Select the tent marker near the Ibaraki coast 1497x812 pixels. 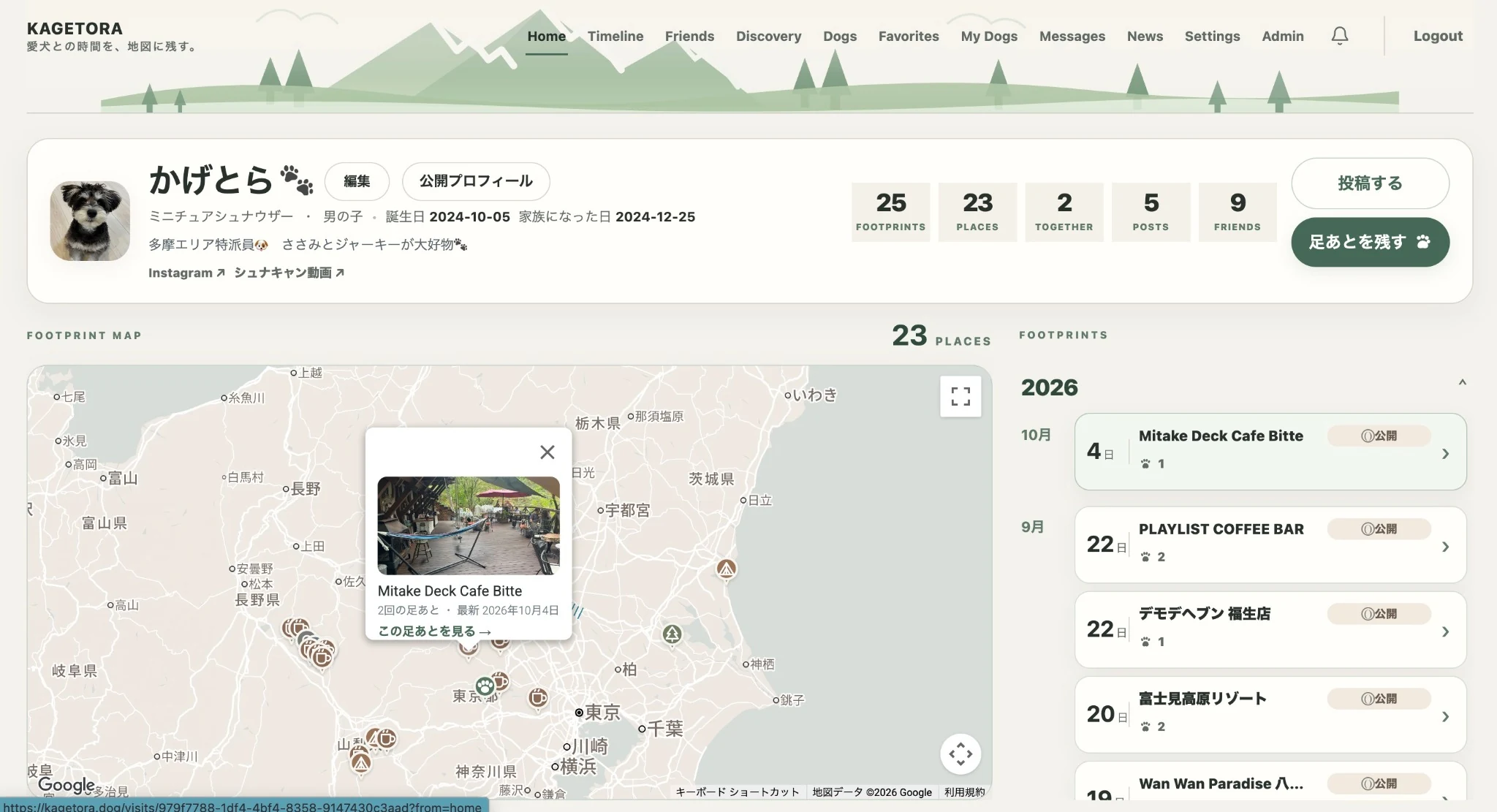click(726, 569)
